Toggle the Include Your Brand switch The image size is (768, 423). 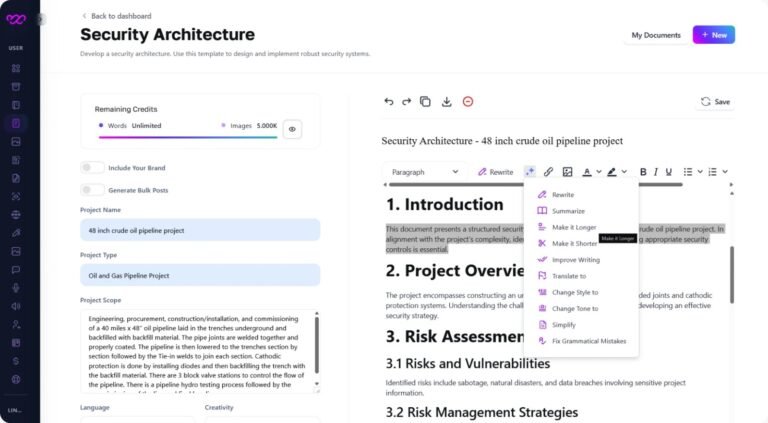[x=92, y=167]
